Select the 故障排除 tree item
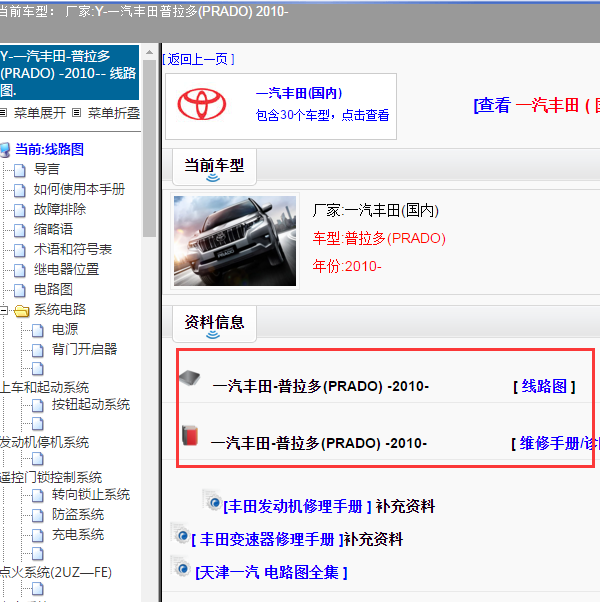The height and width of the screenshot is (602, 600). coord(60,209)
